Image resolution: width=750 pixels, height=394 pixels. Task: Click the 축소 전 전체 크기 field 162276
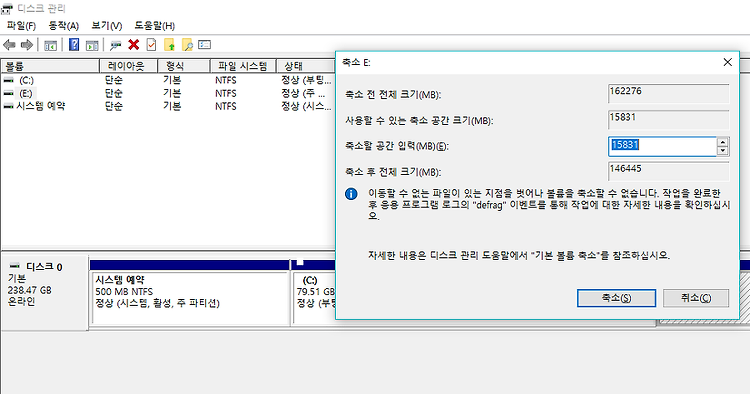tap(669, 94)
